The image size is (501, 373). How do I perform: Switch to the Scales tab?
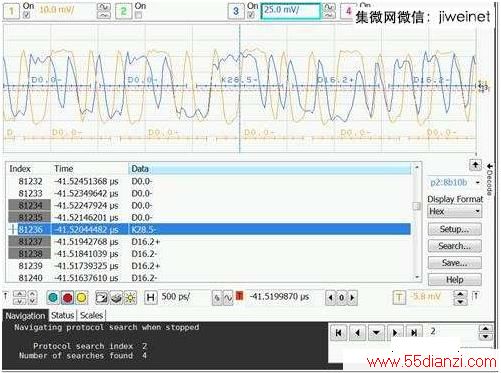pyautogui.click(x=91, y=315)
